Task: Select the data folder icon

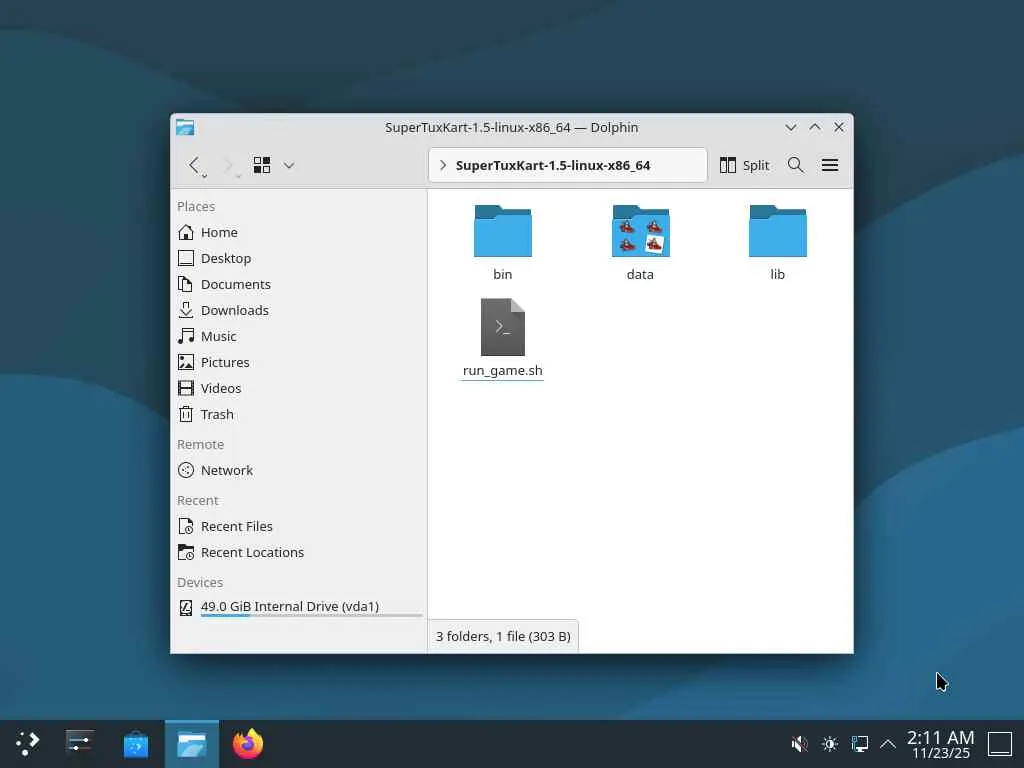Action: [641, 231]
